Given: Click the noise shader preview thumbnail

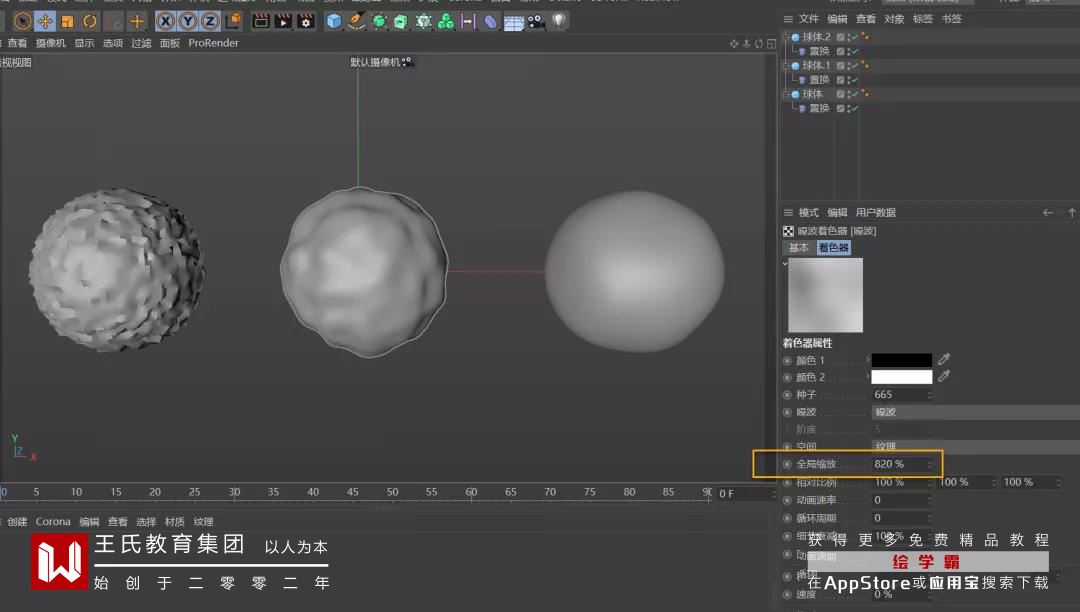Looking at the screenshot, I should (x=825, y=295).
